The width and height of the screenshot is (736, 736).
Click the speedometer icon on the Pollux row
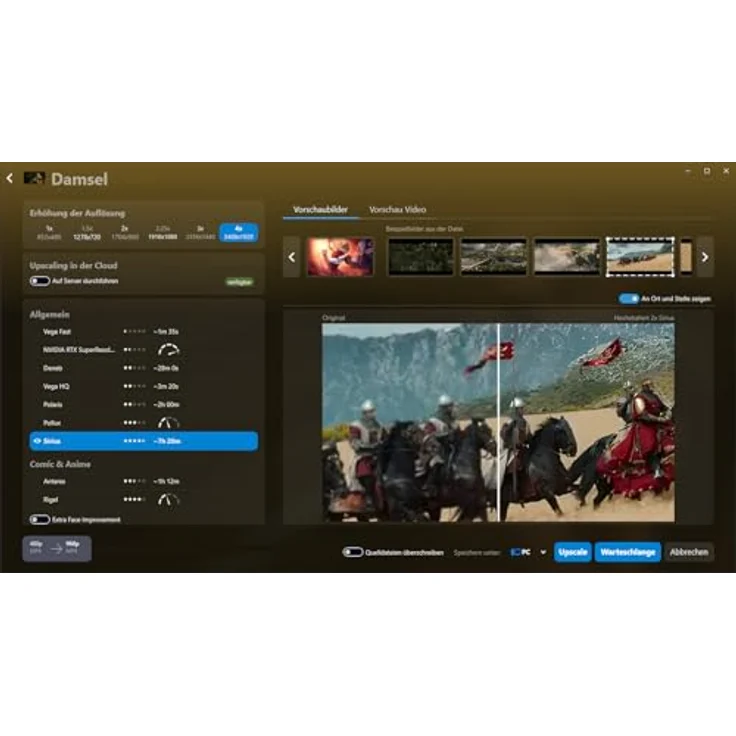pos(168,422)
